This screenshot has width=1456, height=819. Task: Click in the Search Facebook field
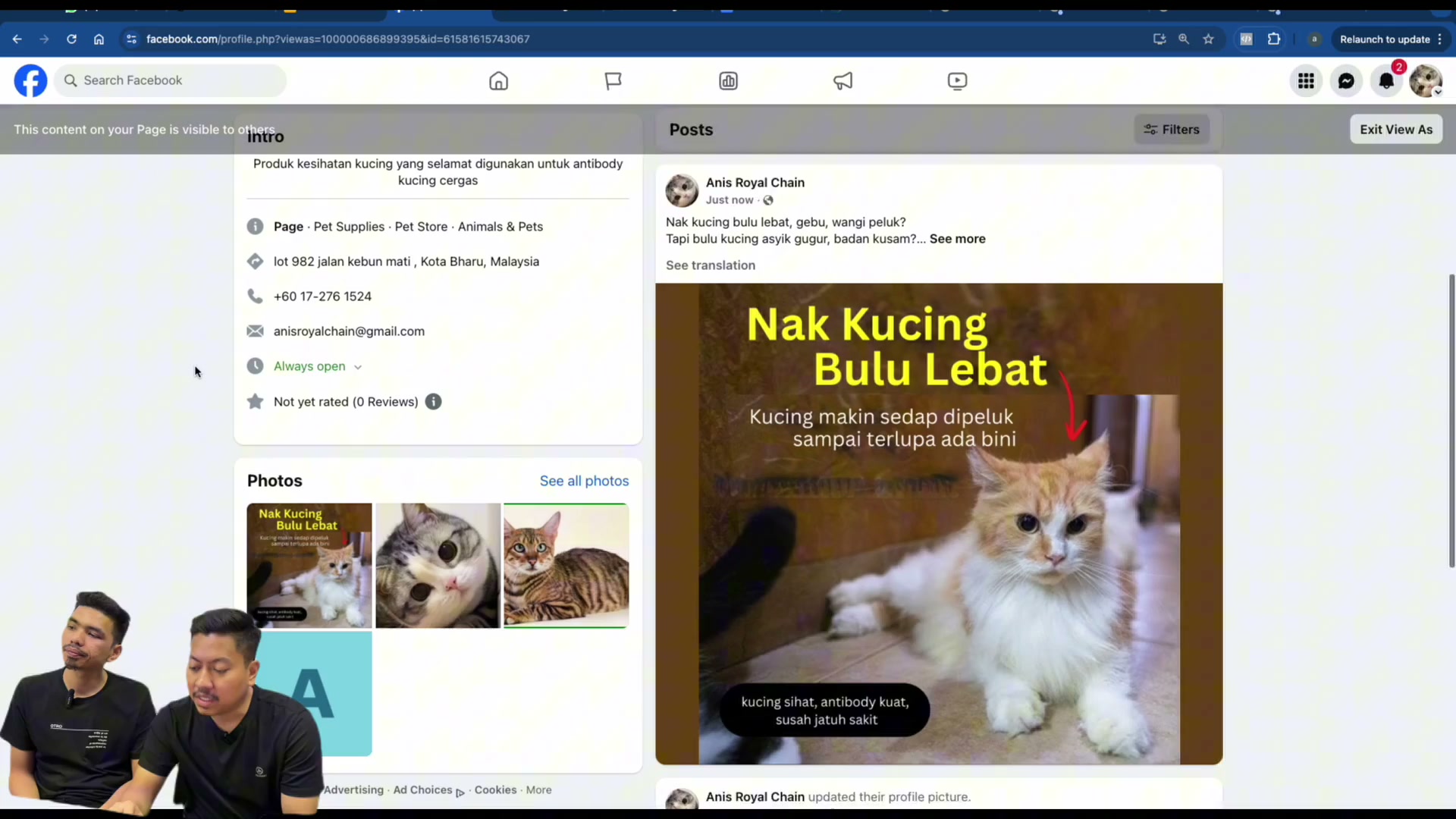pos(171,80)
